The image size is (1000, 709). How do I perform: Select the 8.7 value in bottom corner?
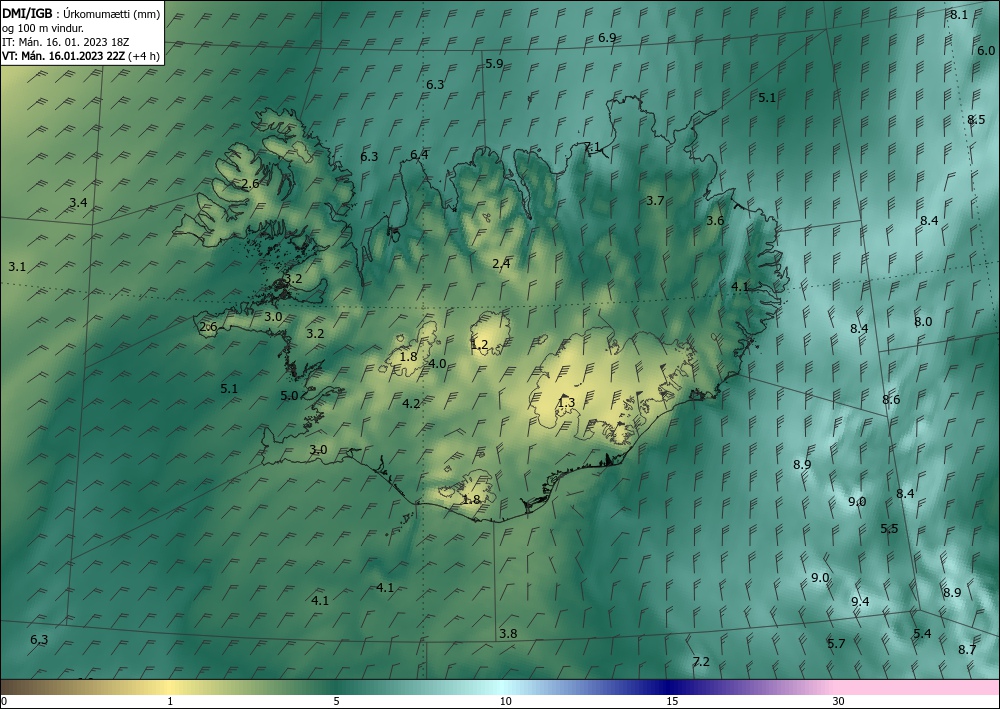point(967,650)
